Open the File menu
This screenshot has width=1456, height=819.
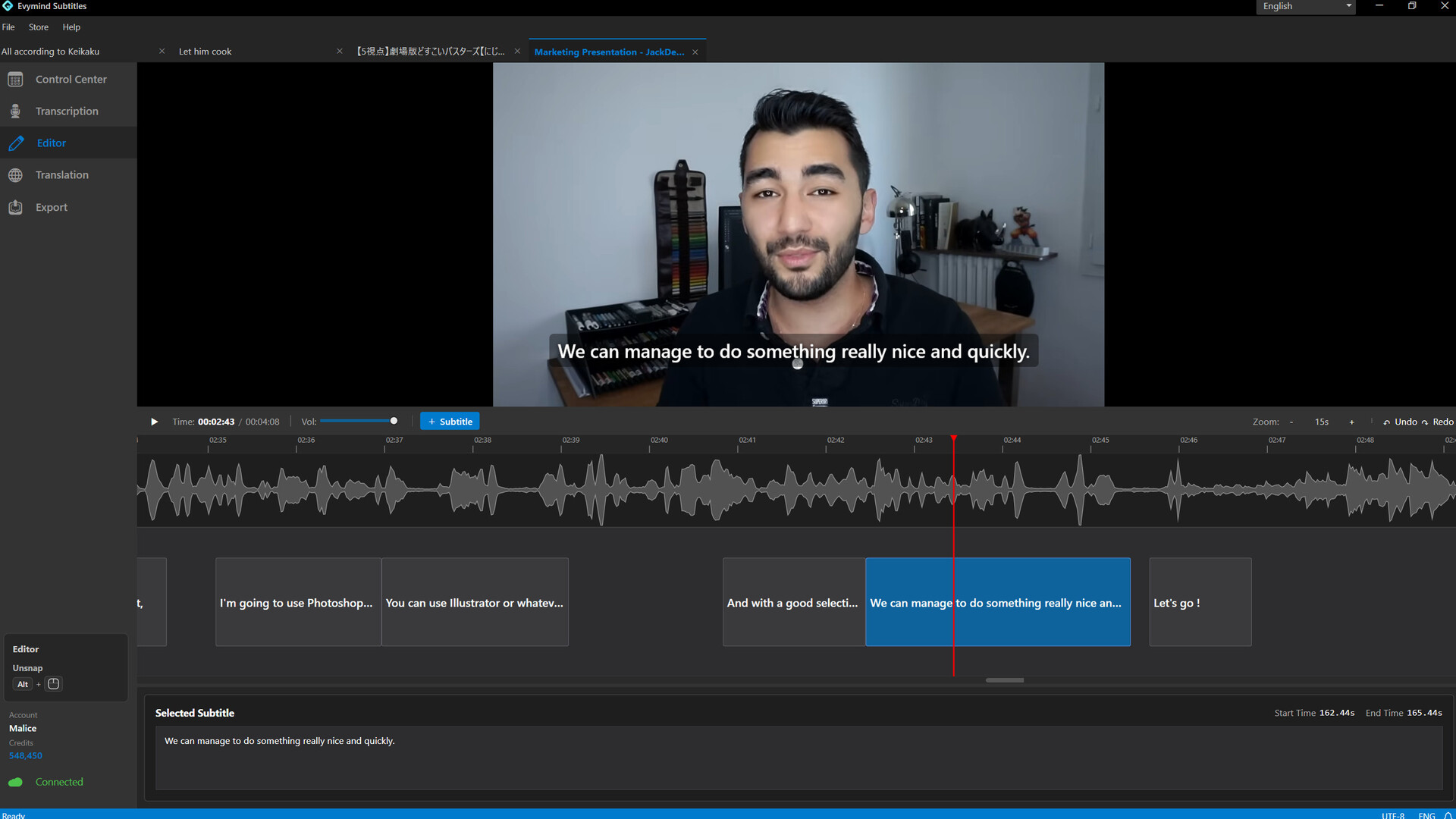pos(8,27)
